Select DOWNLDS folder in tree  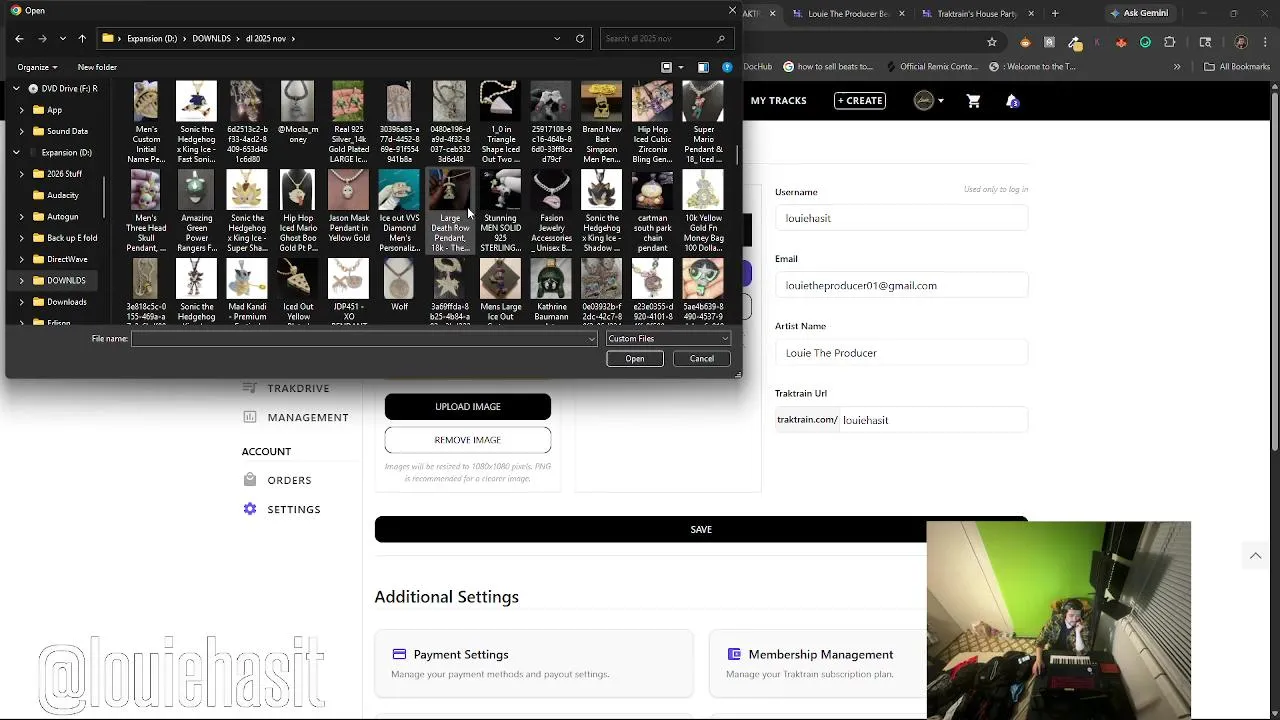66,280
